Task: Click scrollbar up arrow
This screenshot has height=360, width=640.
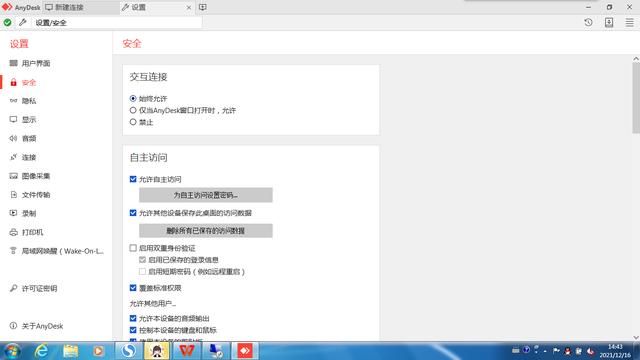Action: 636,59
